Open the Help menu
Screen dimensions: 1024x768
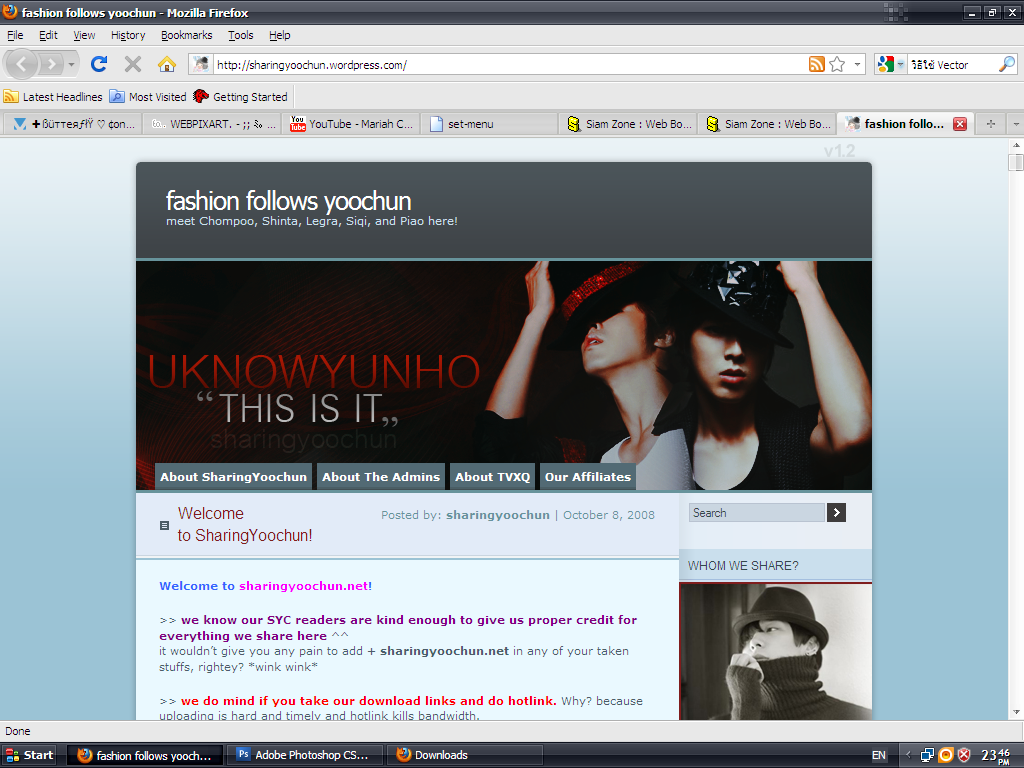tap(280, 35)
